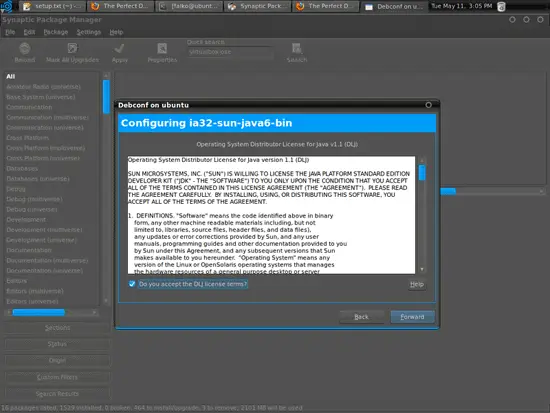The width and height of the screenshot is (550, 413).
Task: Click the Quick search input field
Action: [x=230, y=52]
